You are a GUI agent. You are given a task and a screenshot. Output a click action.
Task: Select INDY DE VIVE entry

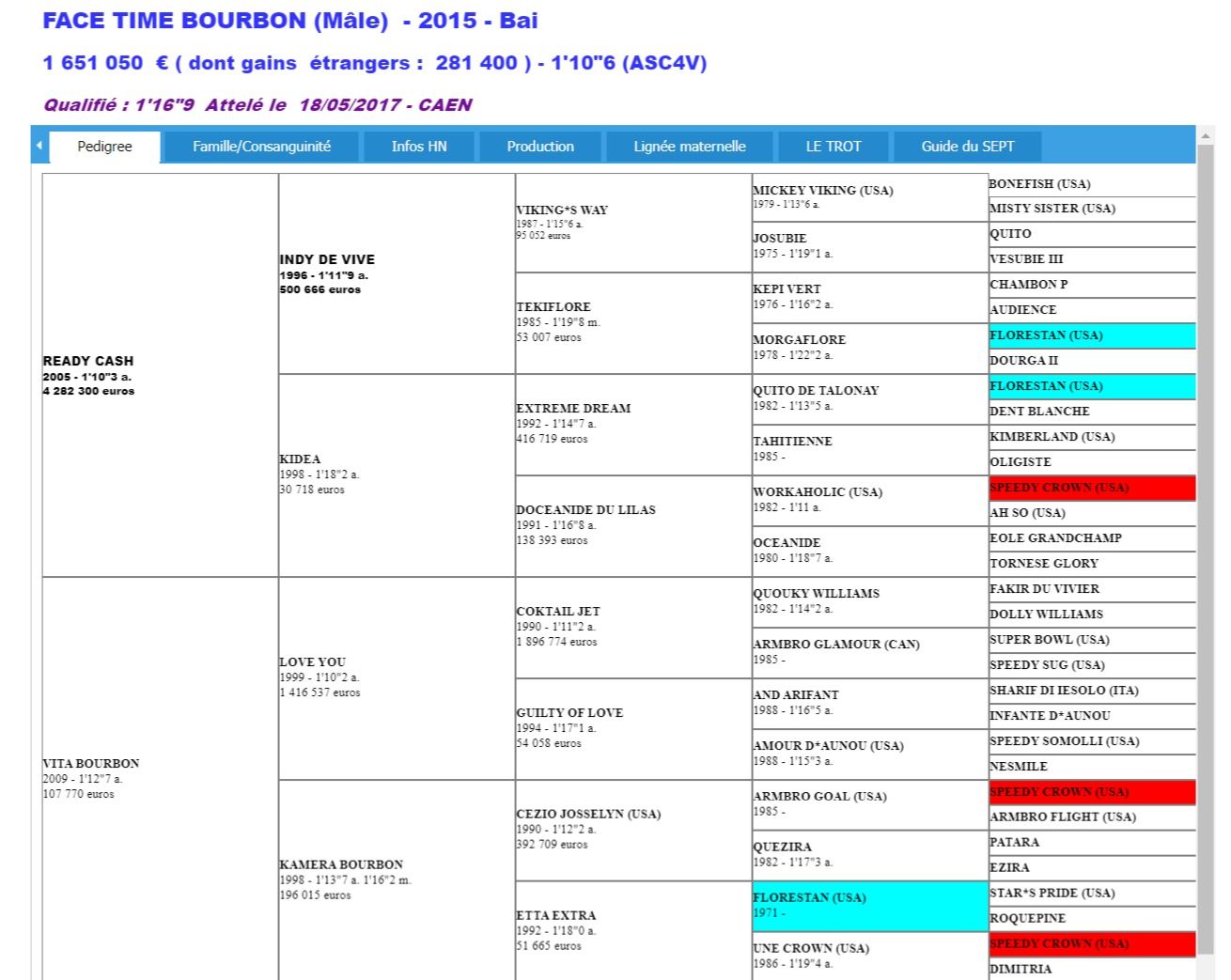pos(327,259)
